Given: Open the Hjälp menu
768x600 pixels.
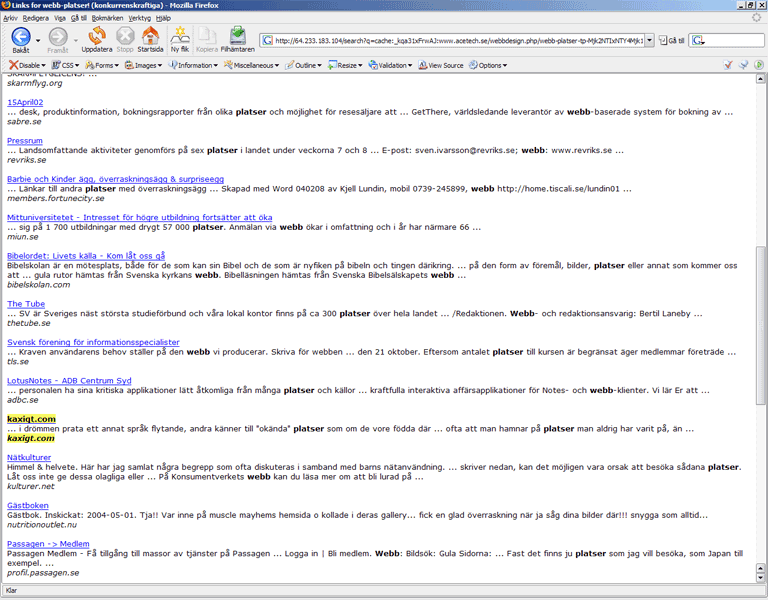Looking at the screenshot, I should [163, 18].
